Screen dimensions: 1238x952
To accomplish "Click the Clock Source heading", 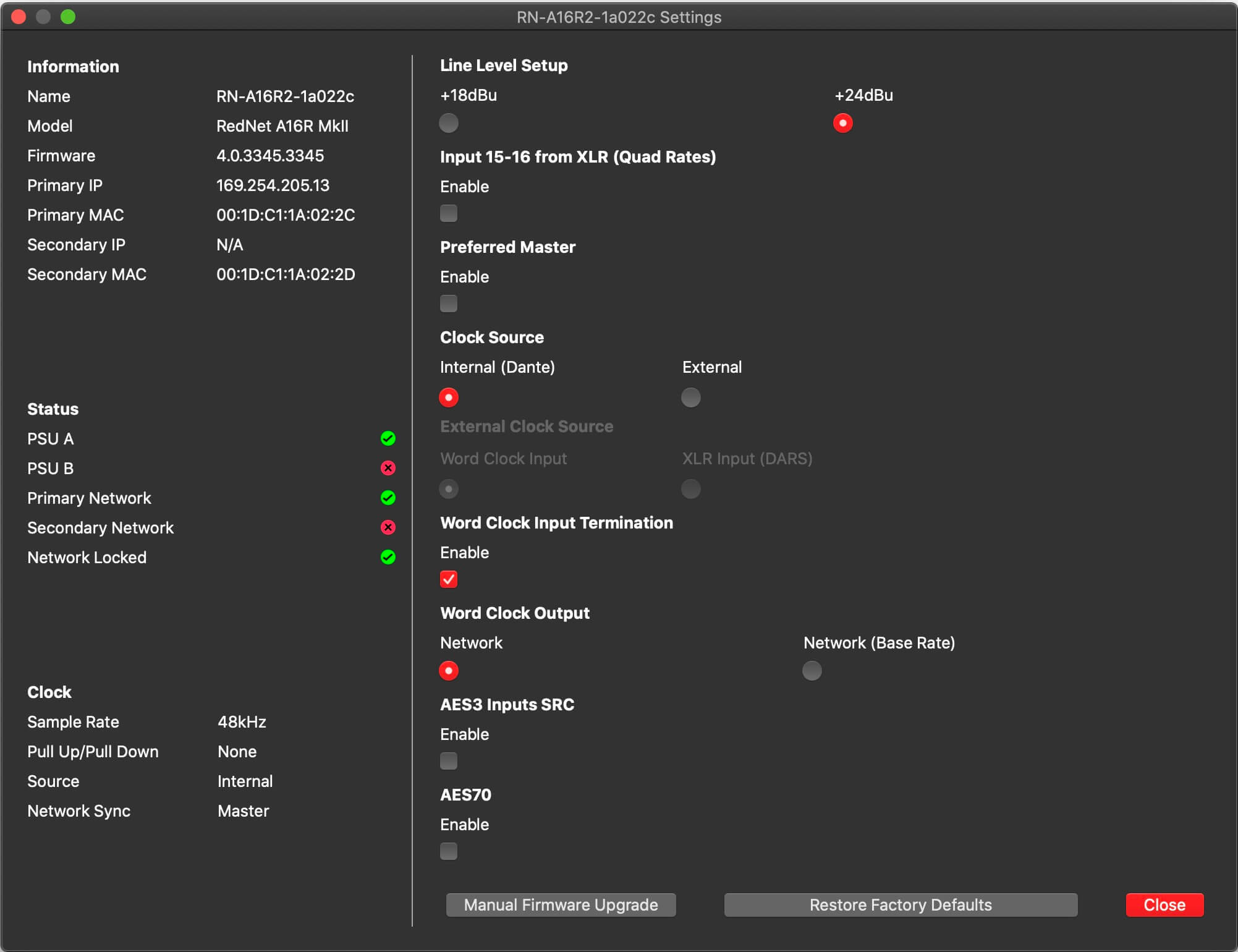I will (x=492, y=338).
